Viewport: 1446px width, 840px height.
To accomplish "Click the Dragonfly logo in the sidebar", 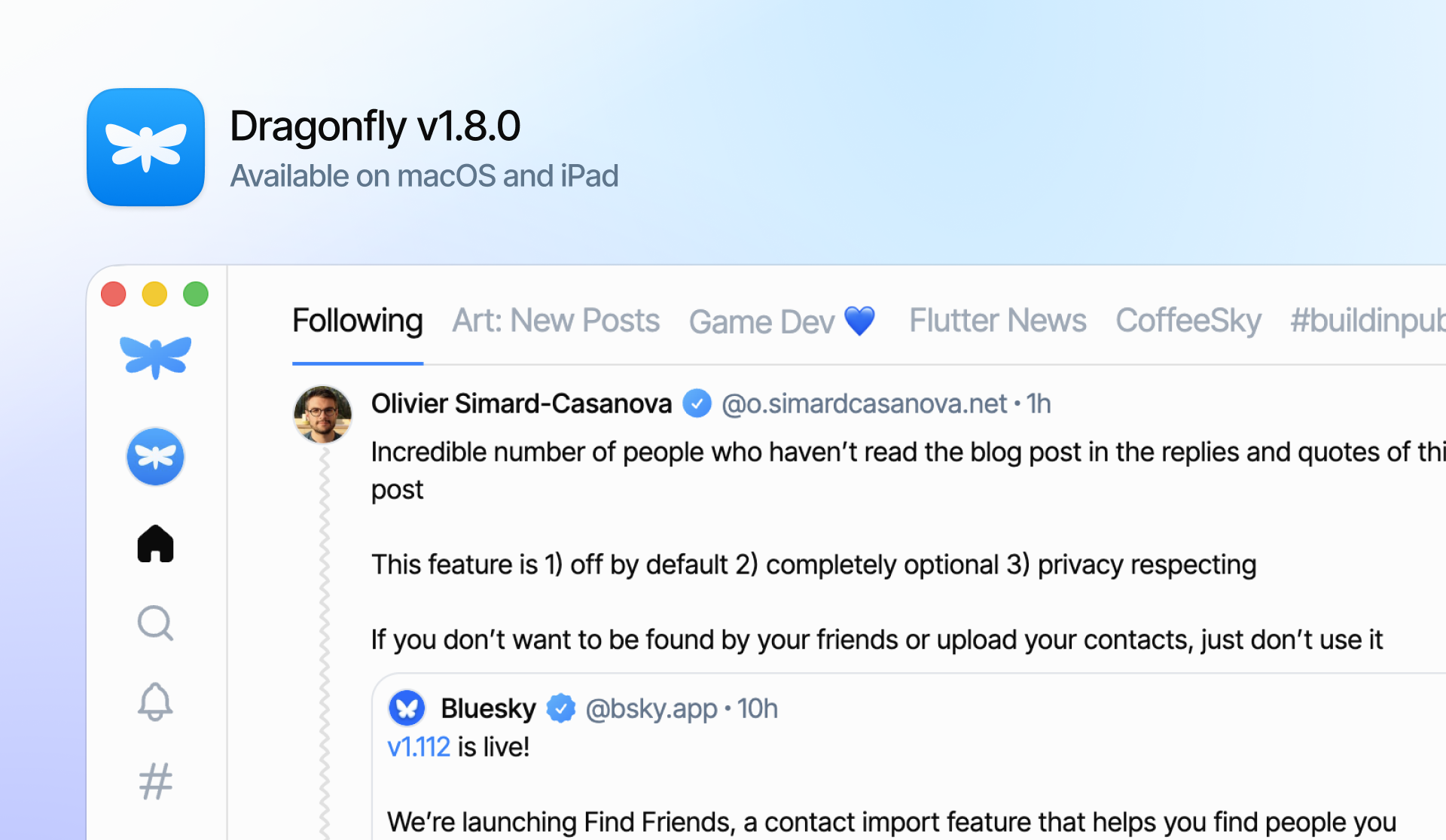I will 155,357.
